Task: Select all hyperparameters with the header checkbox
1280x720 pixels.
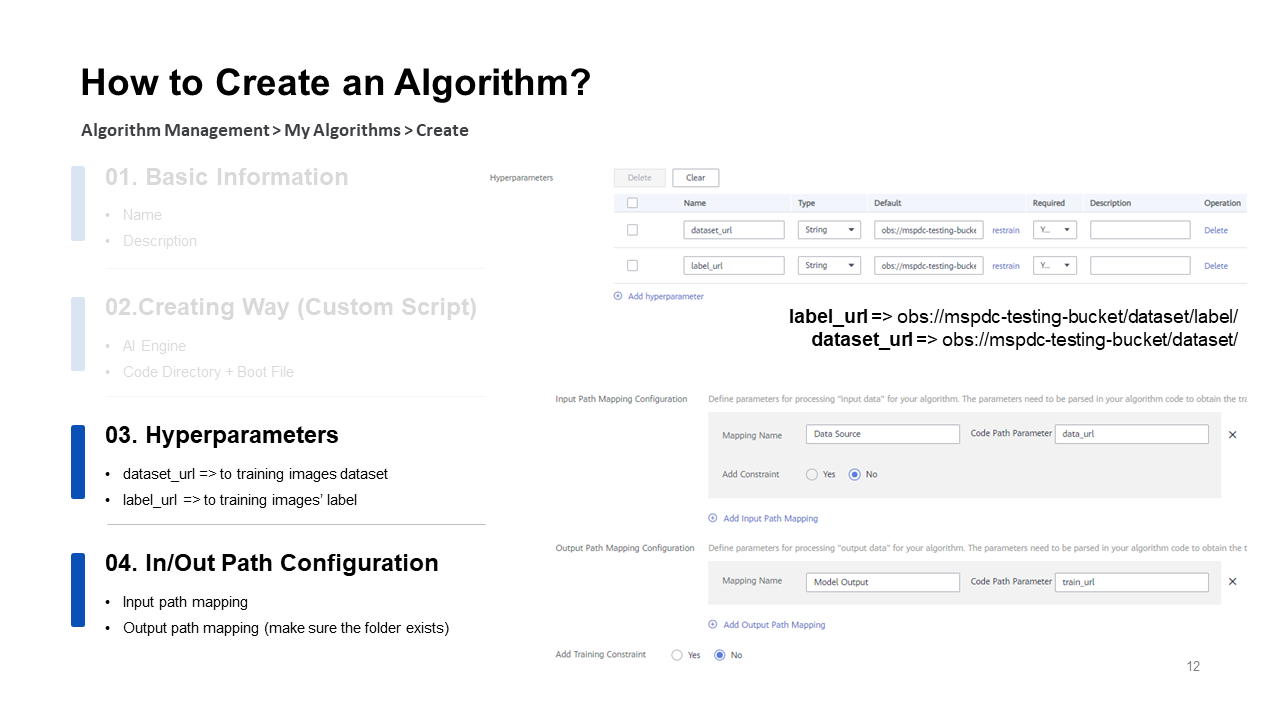Action: coord(632,203)
